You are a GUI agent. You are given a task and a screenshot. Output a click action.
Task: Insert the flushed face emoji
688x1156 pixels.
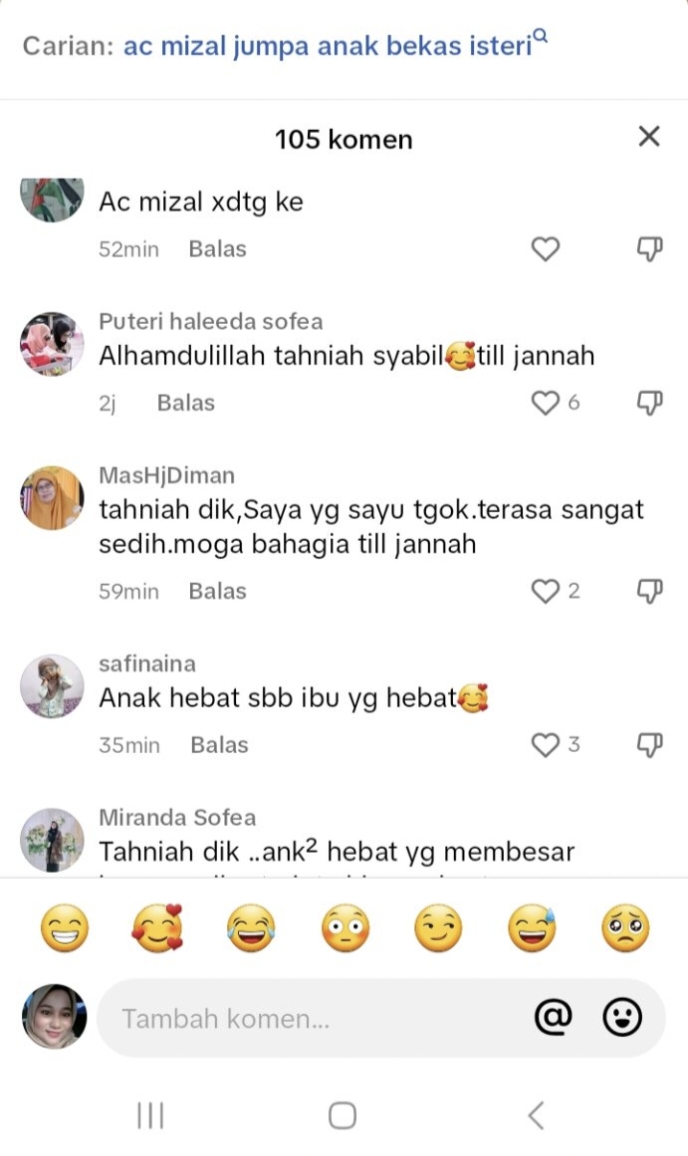345,927
